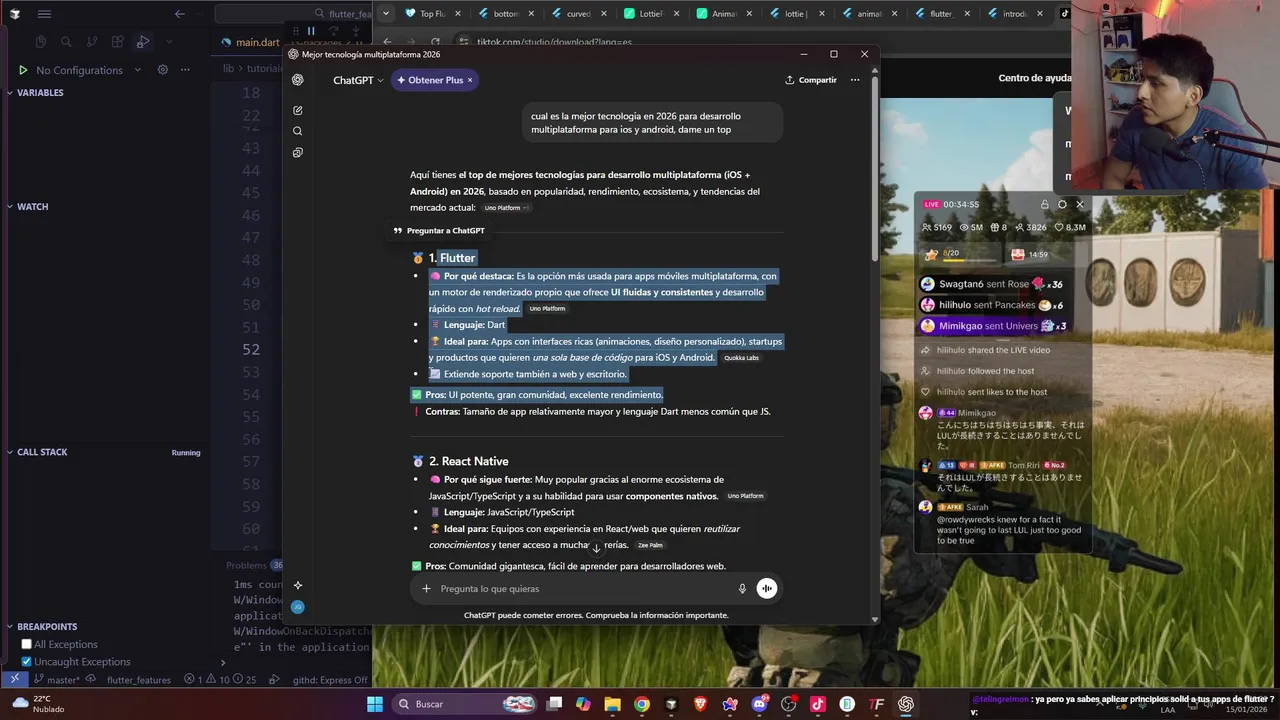Open Quokka Labs source chip
This screenshot has width=1280, height=720.
[x=742, y=358]
